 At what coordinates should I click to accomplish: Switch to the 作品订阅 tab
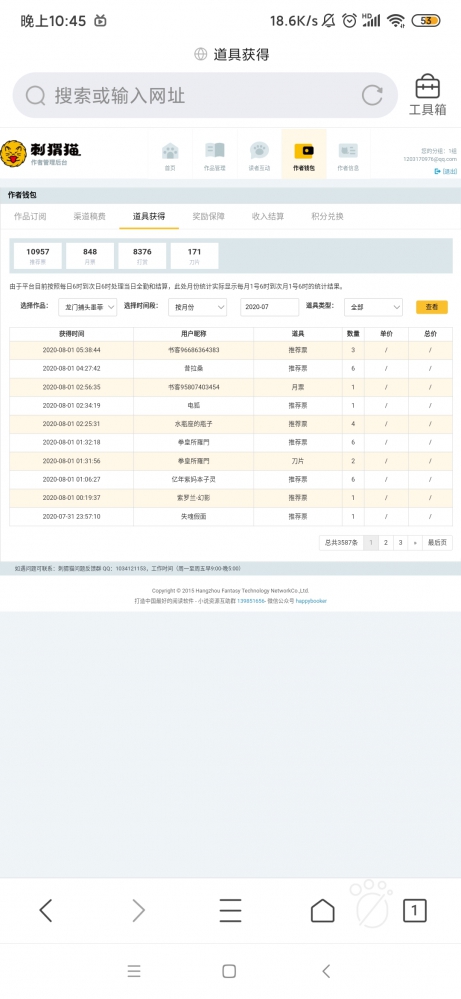tap(30, 217)
